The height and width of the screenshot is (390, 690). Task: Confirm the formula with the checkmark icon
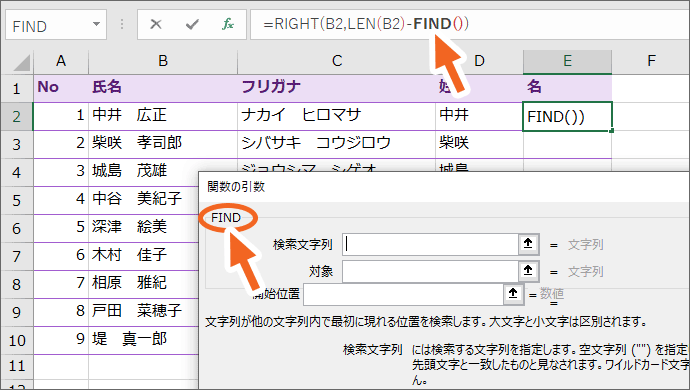click(192, 24)
